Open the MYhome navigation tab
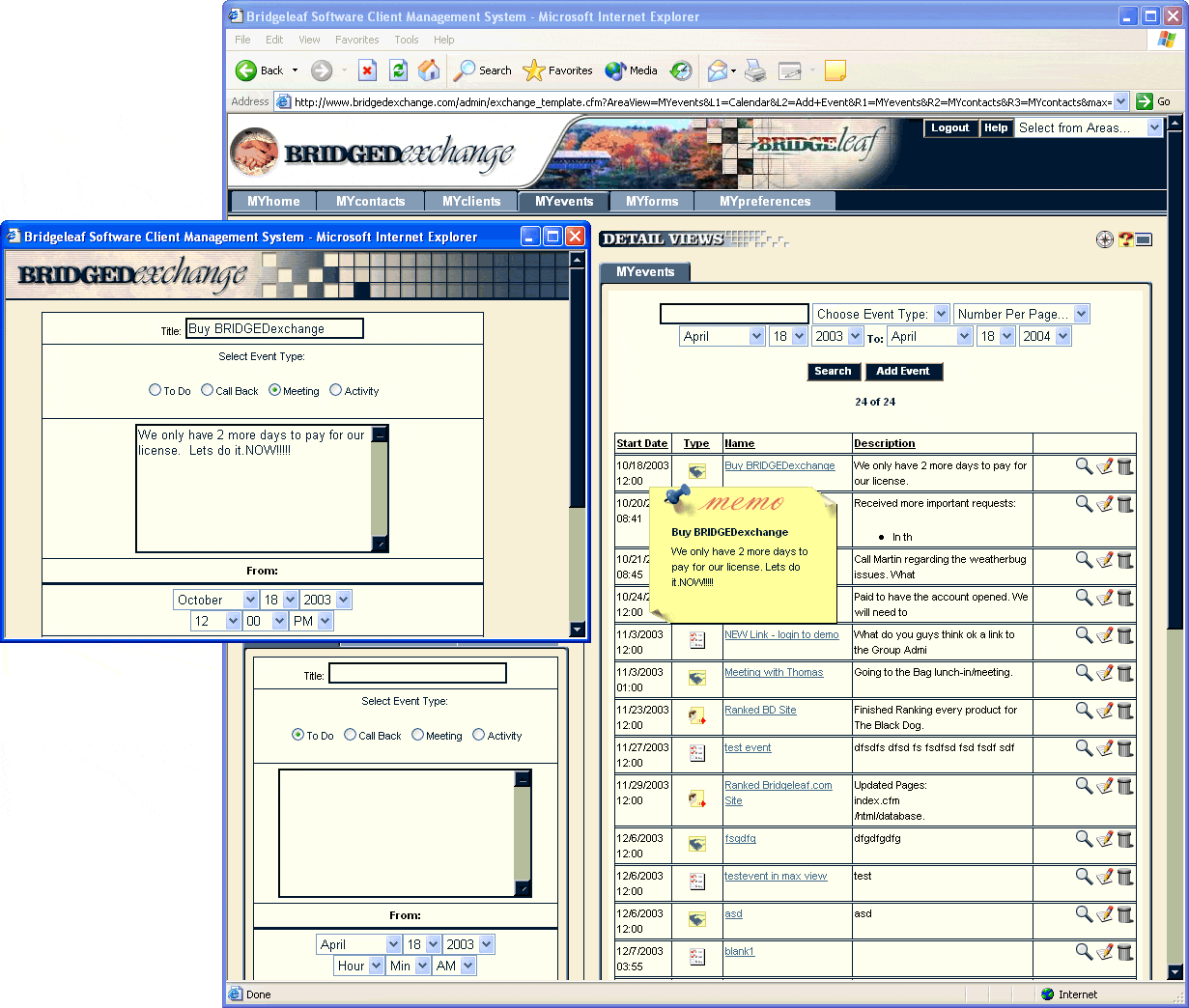1189x1008 pixels. point(273,202)
